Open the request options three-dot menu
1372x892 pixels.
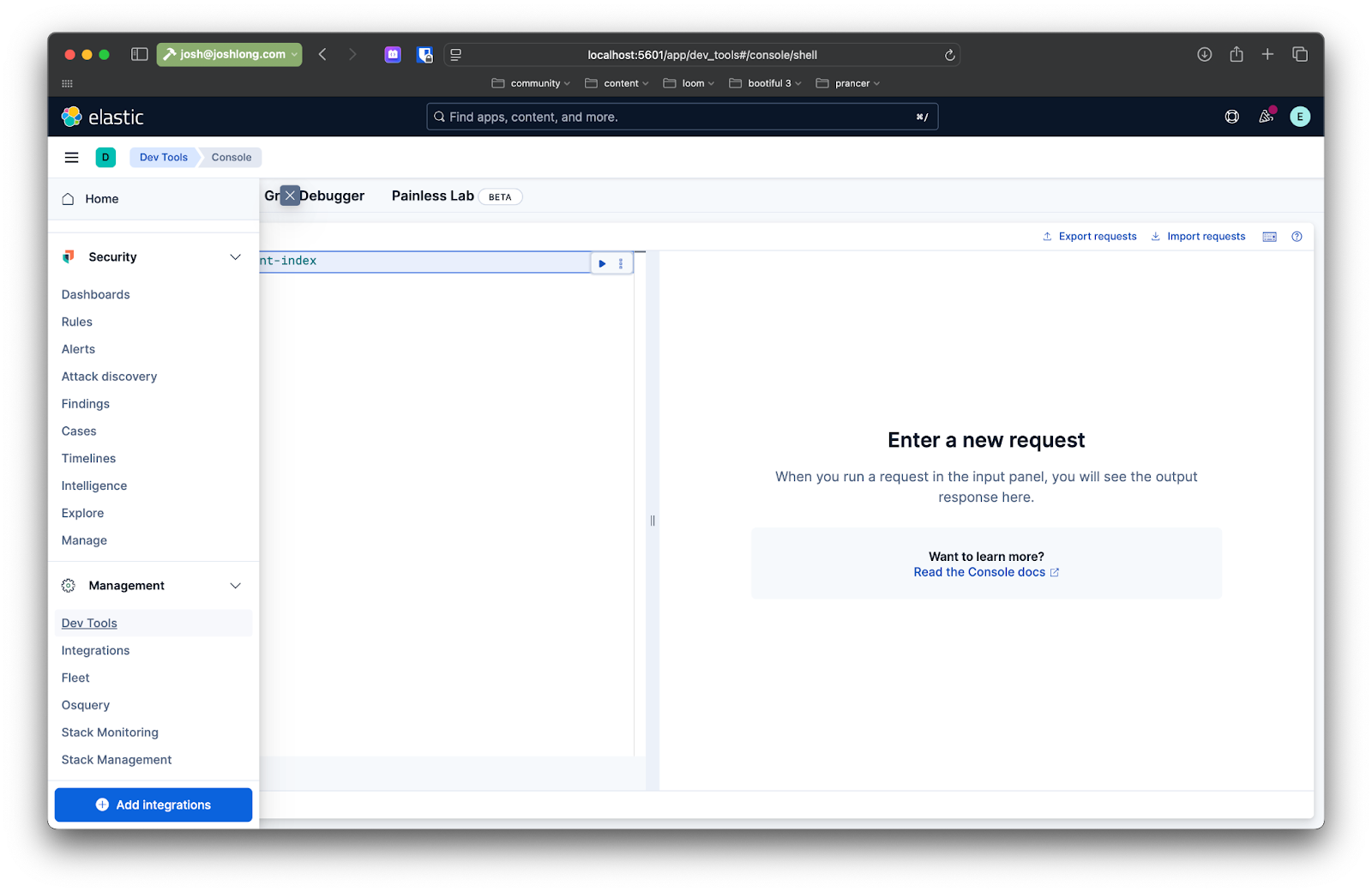621,263
